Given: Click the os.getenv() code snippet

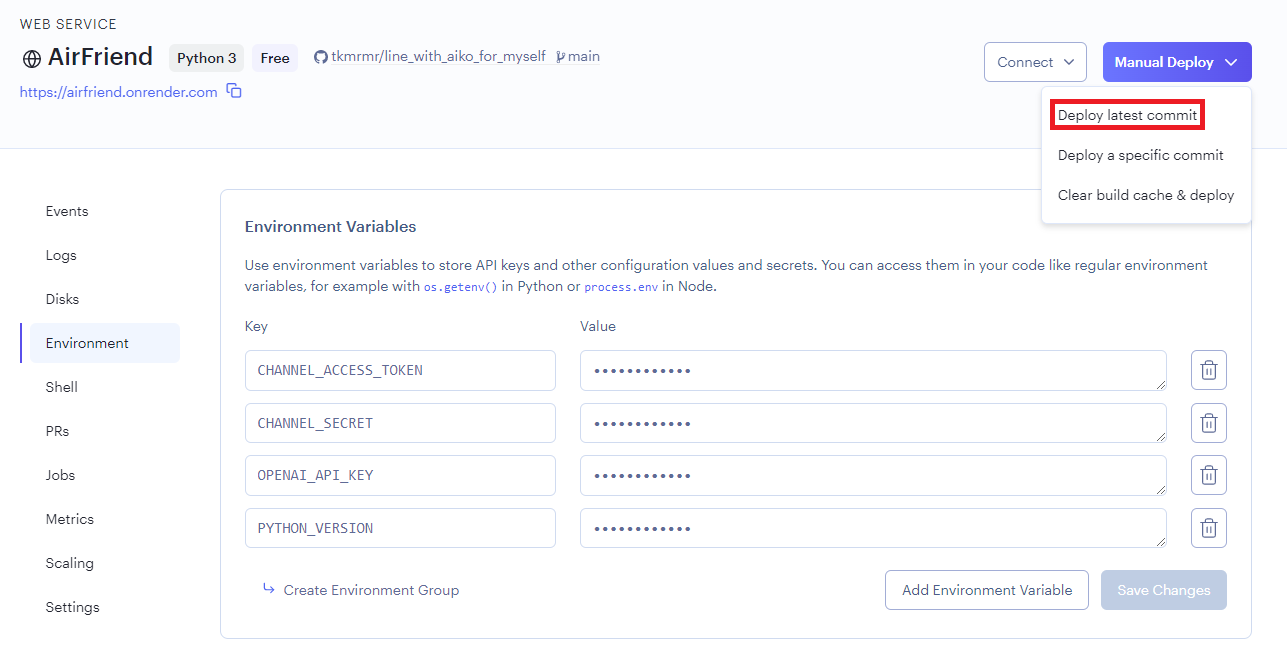Looking at the screenshot, I should click(x=461, y=286).
